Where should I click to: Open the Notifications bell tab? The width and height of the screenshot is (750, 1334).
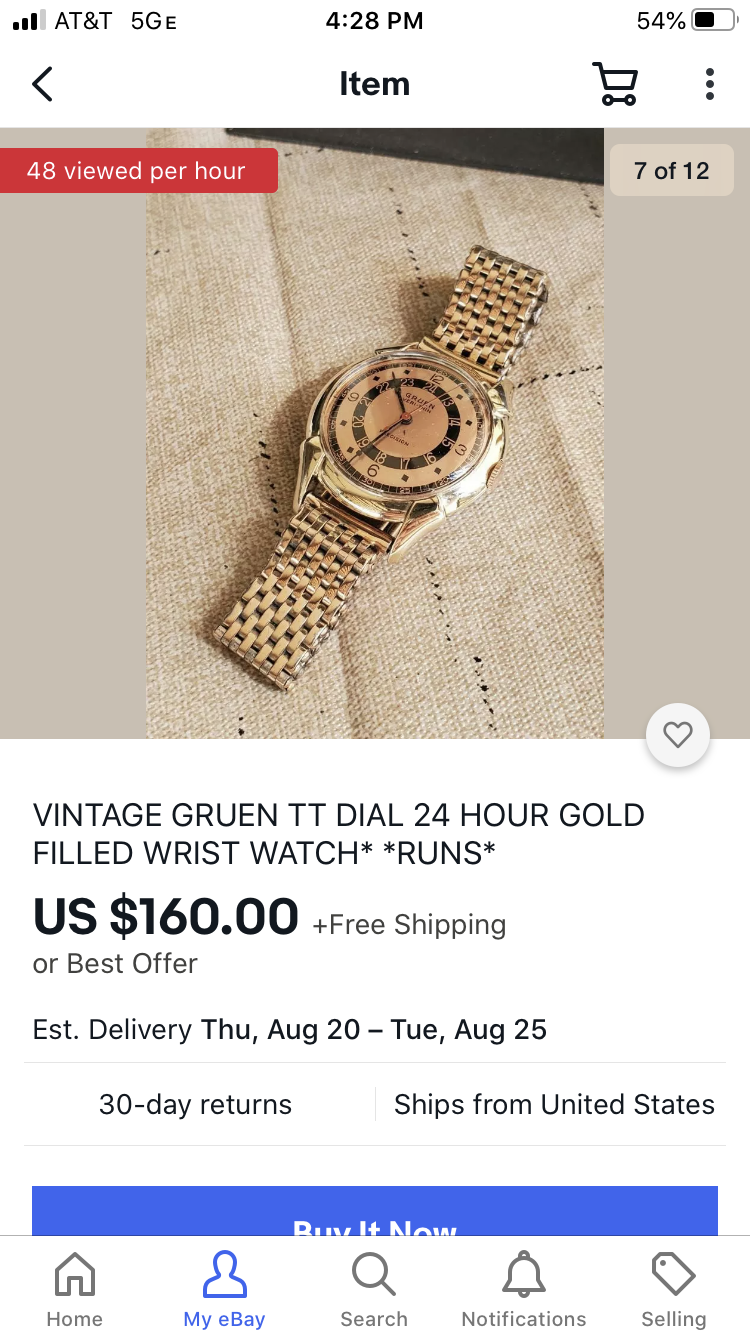coord(524,1290)
